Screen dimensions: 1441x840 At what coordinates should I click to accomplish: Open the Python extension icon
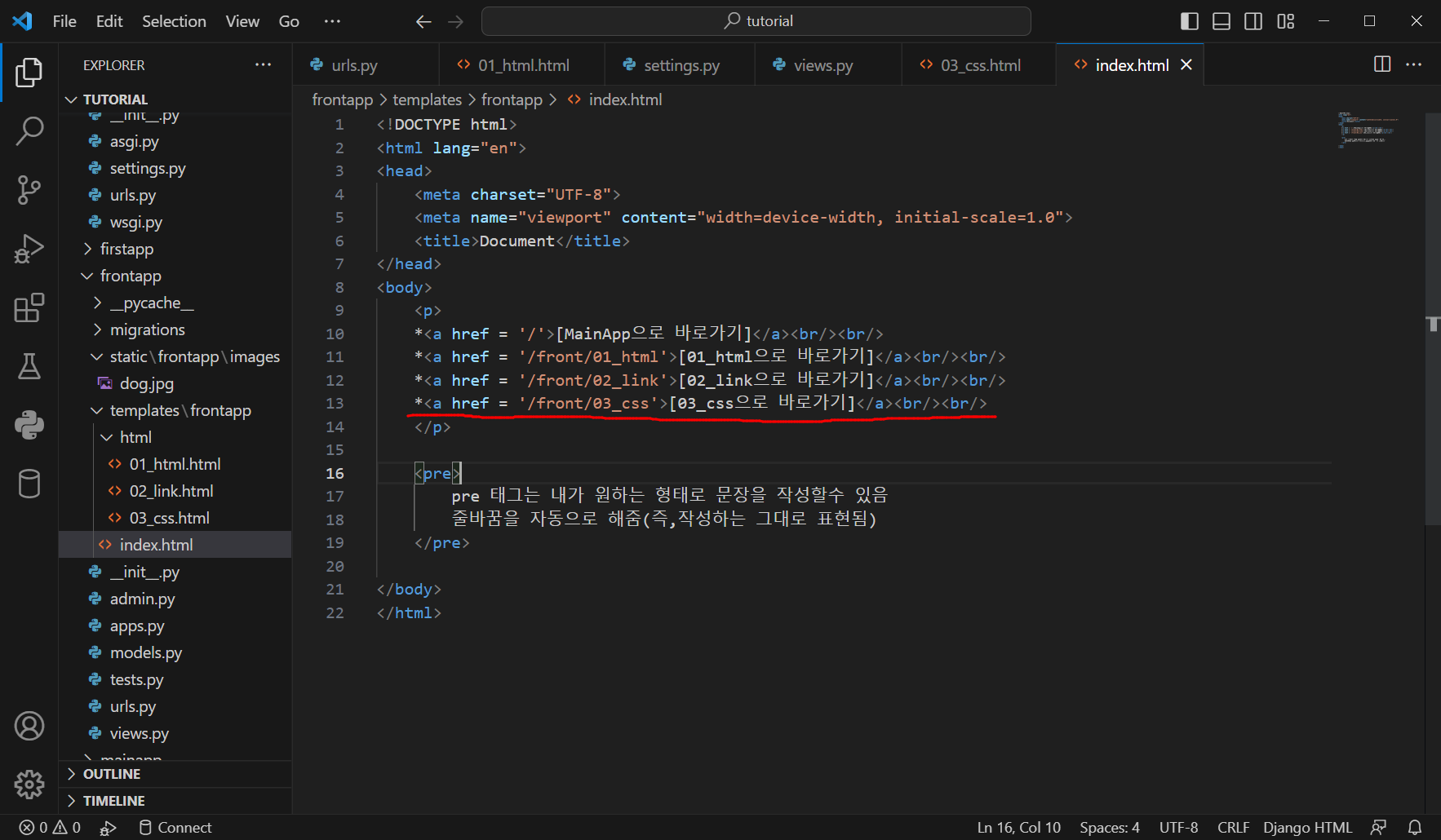point(29,425)
